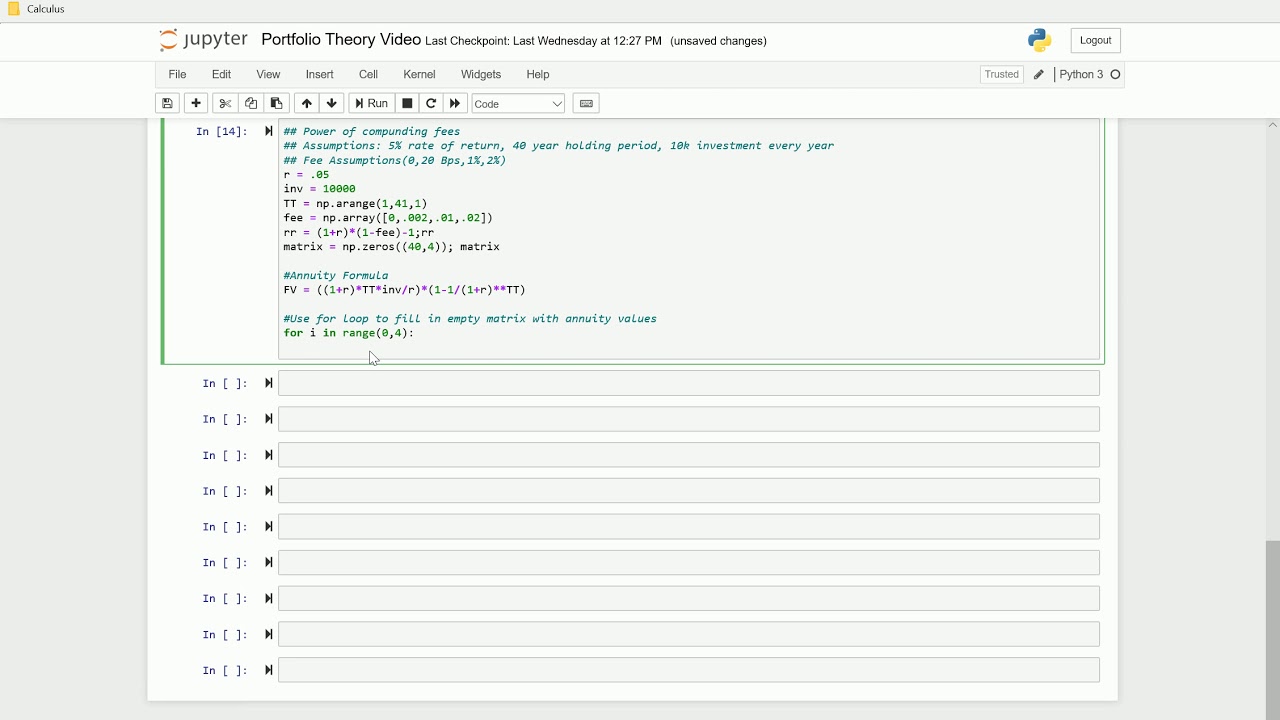Screen dimensions: 1280x720
Task: Click the Logout button
Action: coord(1095,40)
